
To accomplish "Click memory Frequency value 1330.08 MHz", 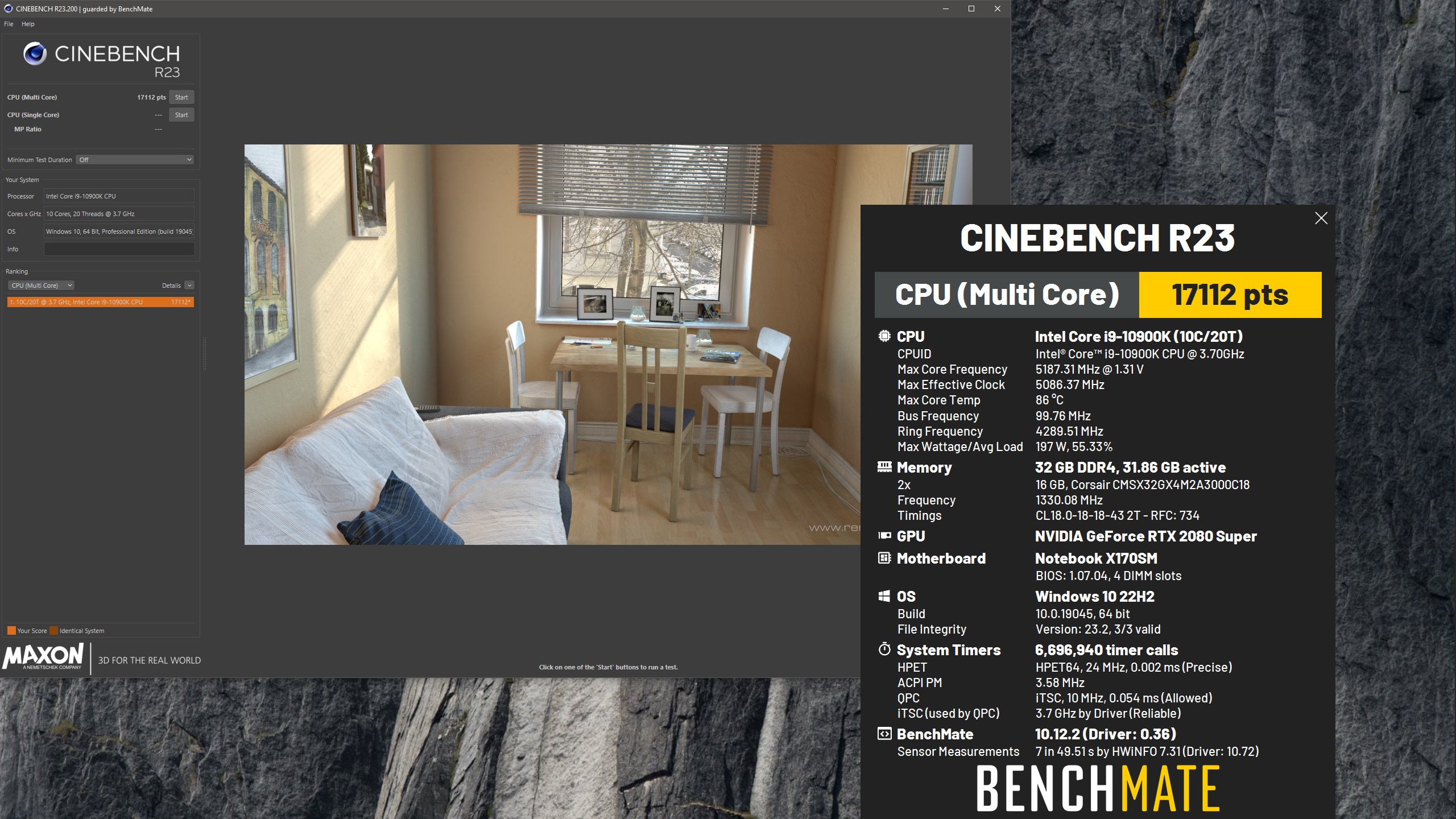I will pyautogui.click(x=1069, y=500).
